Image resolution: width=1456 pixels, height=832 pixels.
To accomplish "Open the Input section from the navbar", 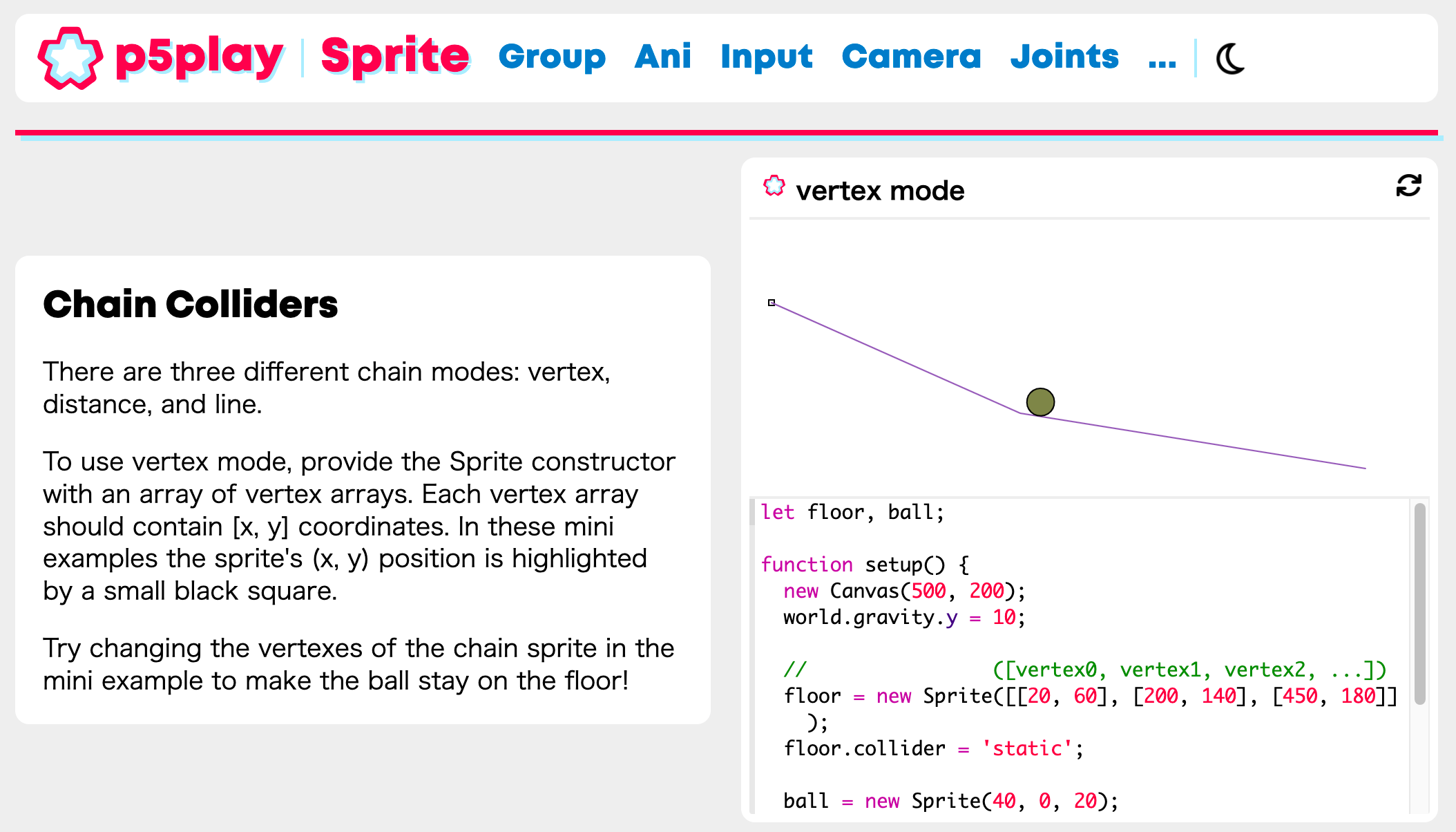I will tap(767, 57).
